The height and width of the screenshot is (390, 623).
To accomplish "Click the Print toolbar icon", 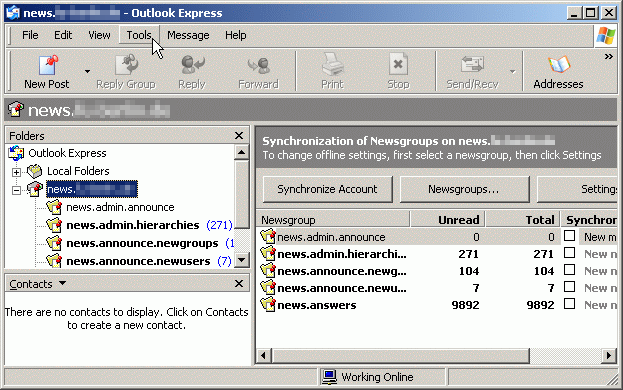I will (x=332, y=64).
